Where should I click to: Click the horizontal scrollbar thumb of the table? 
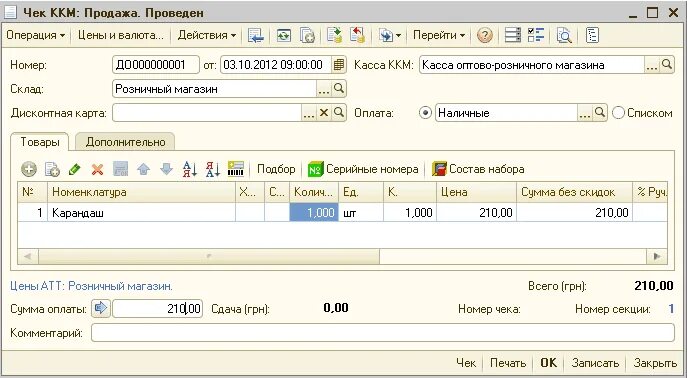click(209, 256)
